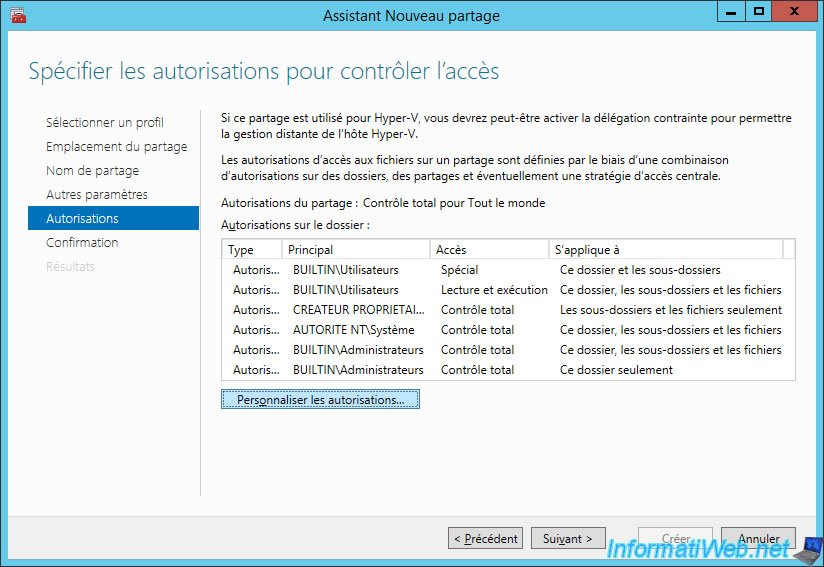Select the Nom de partage step
Viewport: 824px width, 567px height.
click(92, 171)
